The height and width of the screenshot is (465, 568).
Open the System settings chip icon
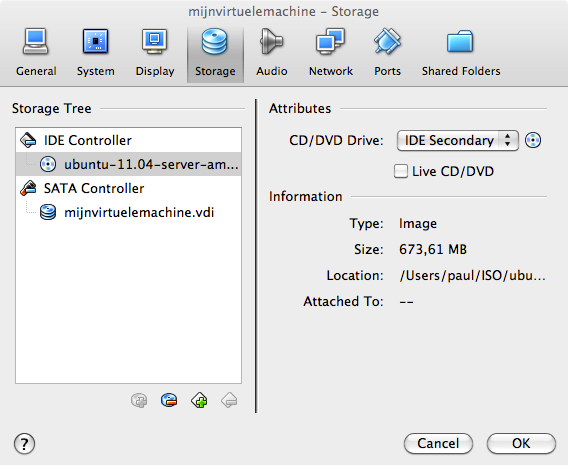(x=95, y=42)
